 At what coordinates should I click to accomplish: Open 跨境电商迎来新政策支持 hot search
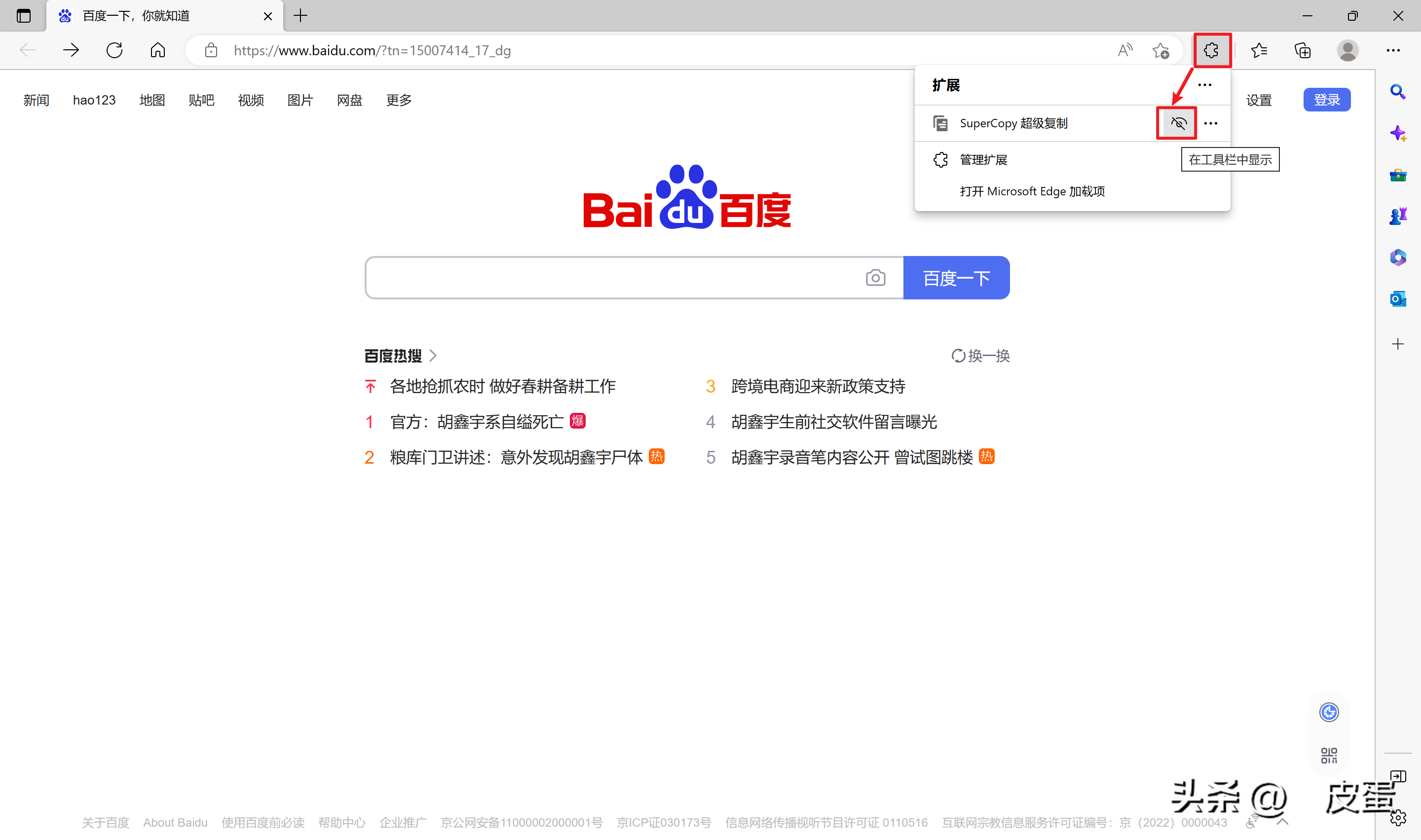(x=818, y=387)
